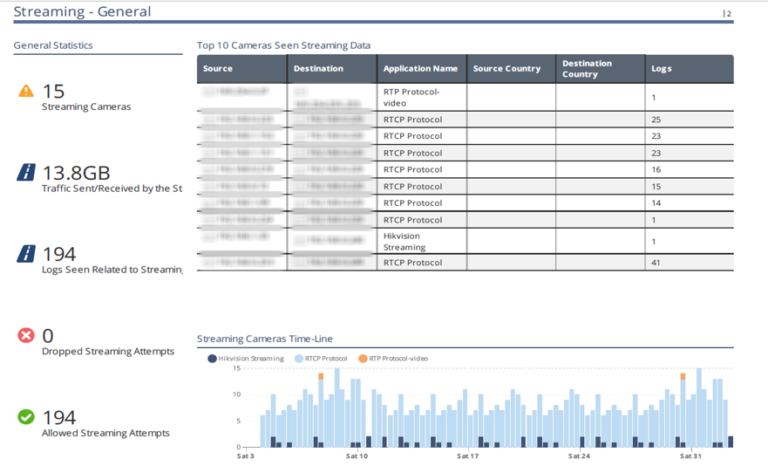Image resolution: width=768 pixels, height=466 pixels.
Task: Click the 5 tick on the chart's vertical axis
Action: (239, 421)
